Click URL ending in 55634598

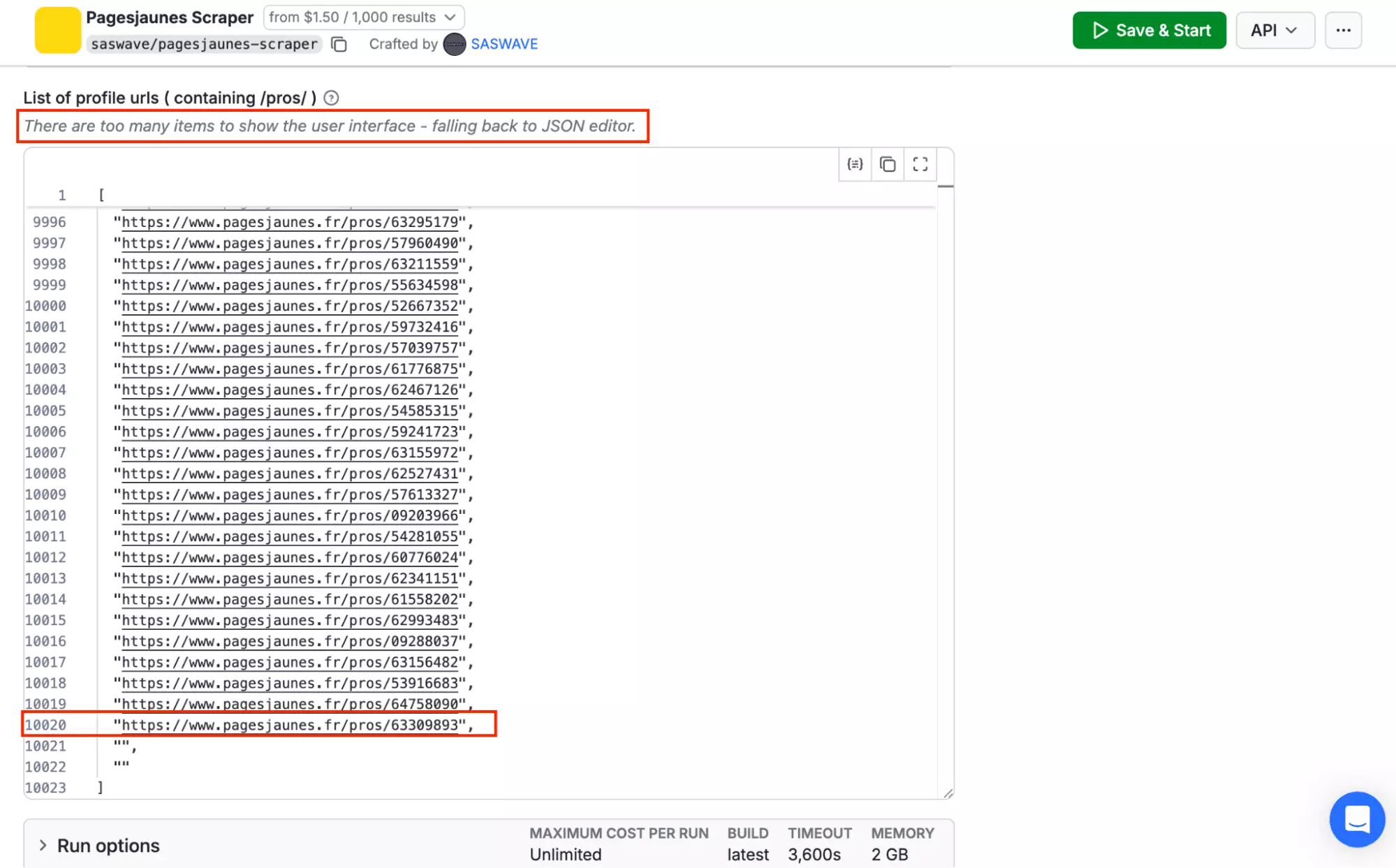[x=291, y=285]
